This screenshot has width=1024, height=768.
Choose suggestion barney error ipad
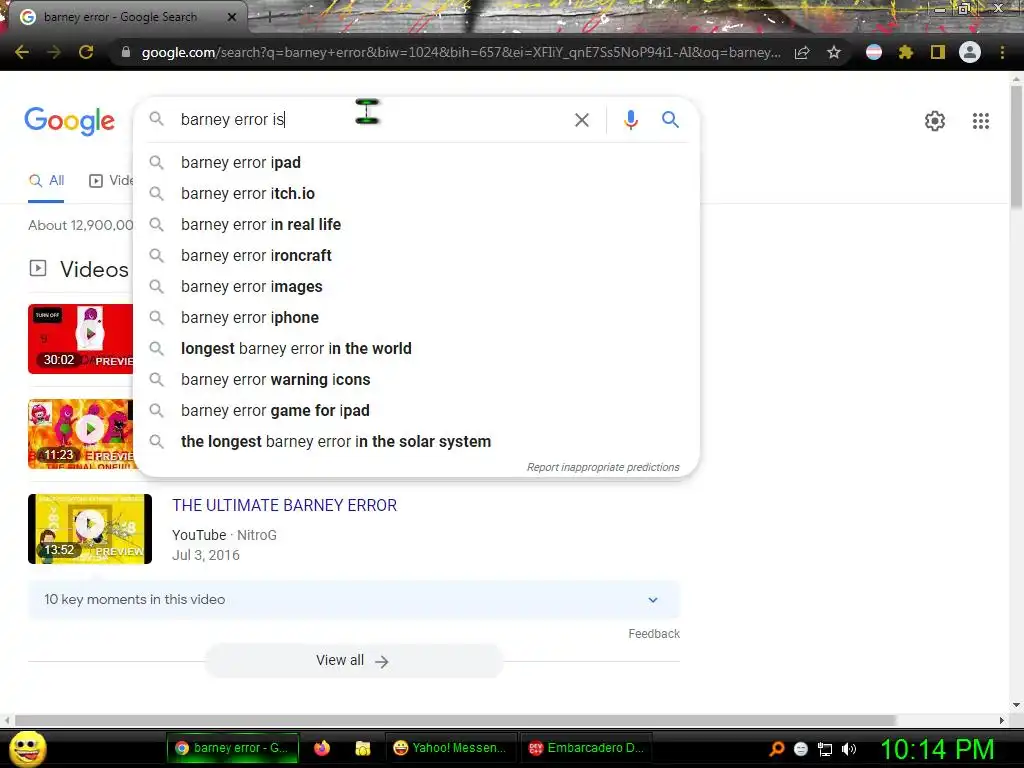pyautogui.click(x=416, y=163)
